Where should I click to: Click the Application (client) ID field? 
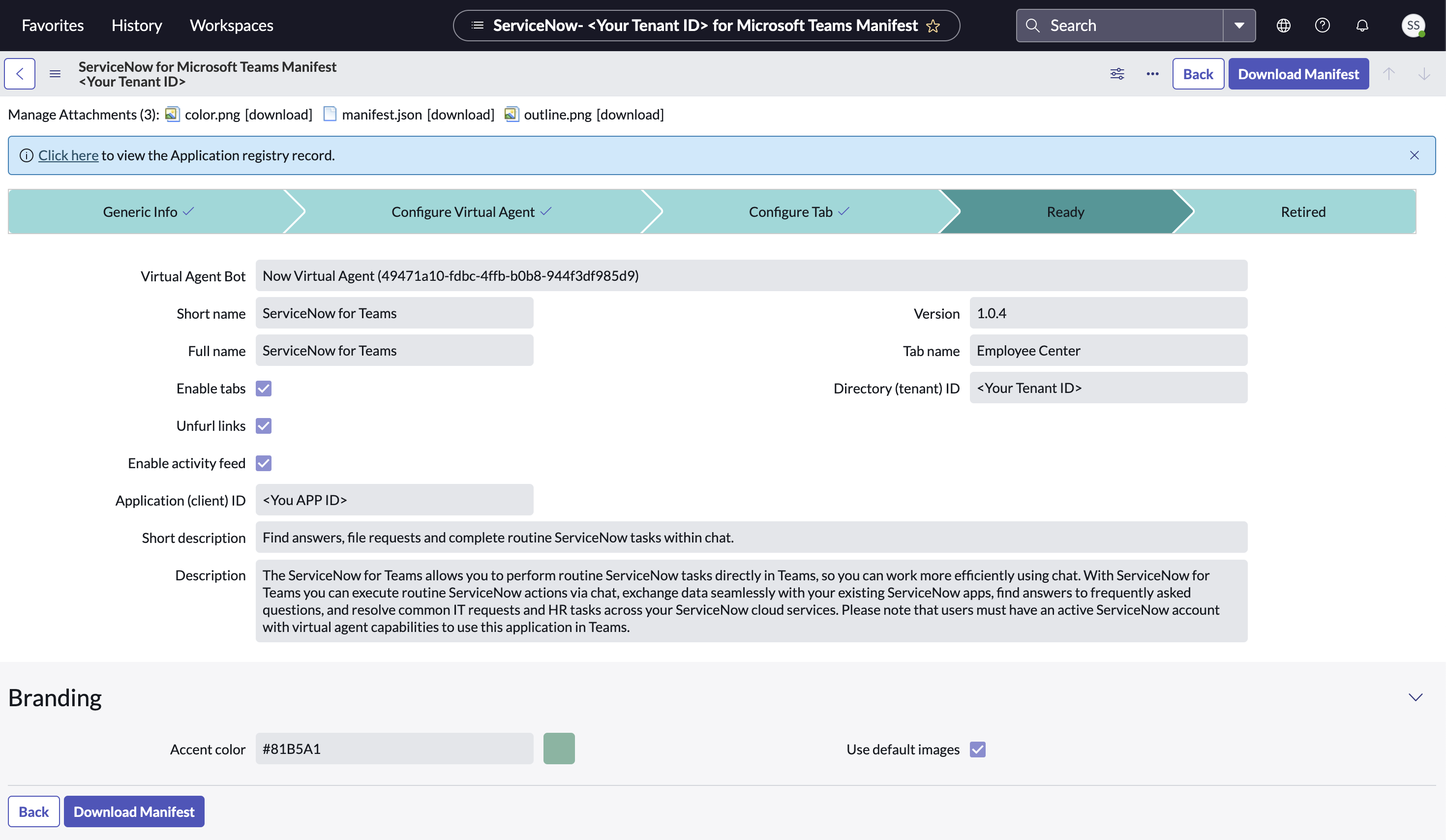coord(394,500)
